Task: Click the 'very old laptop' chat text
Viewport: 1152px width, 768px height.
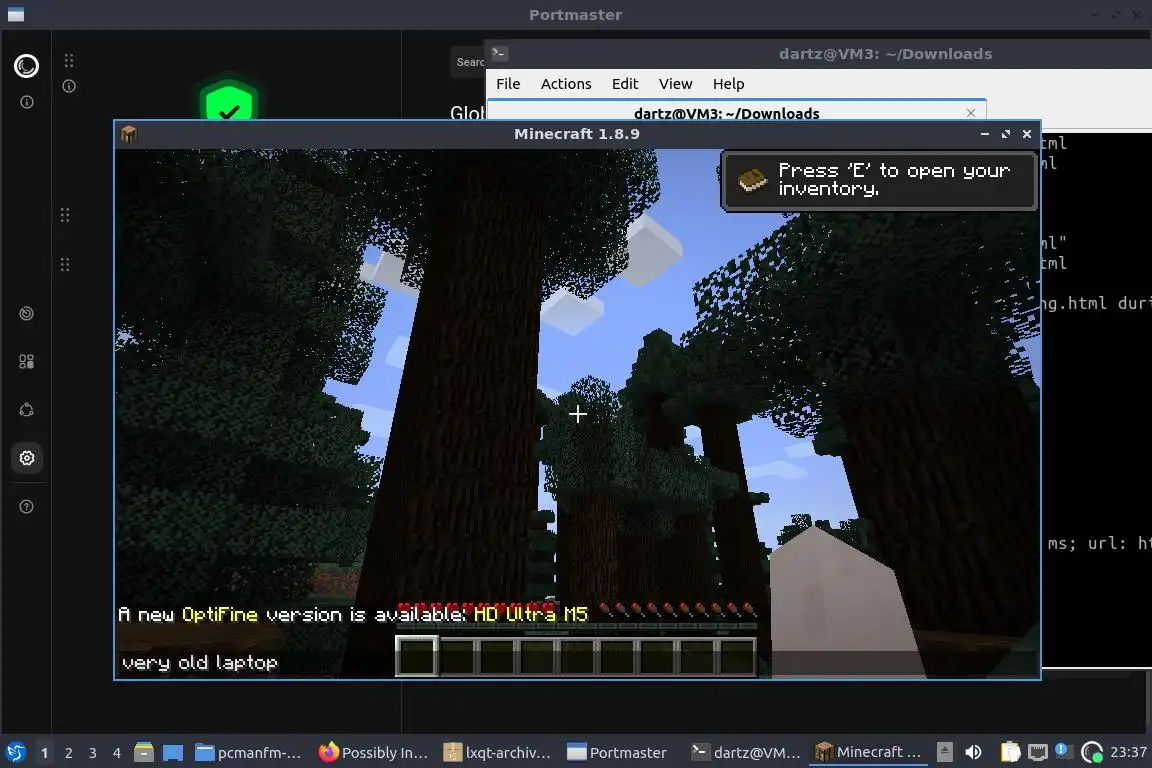Action: tap(200, 662)
